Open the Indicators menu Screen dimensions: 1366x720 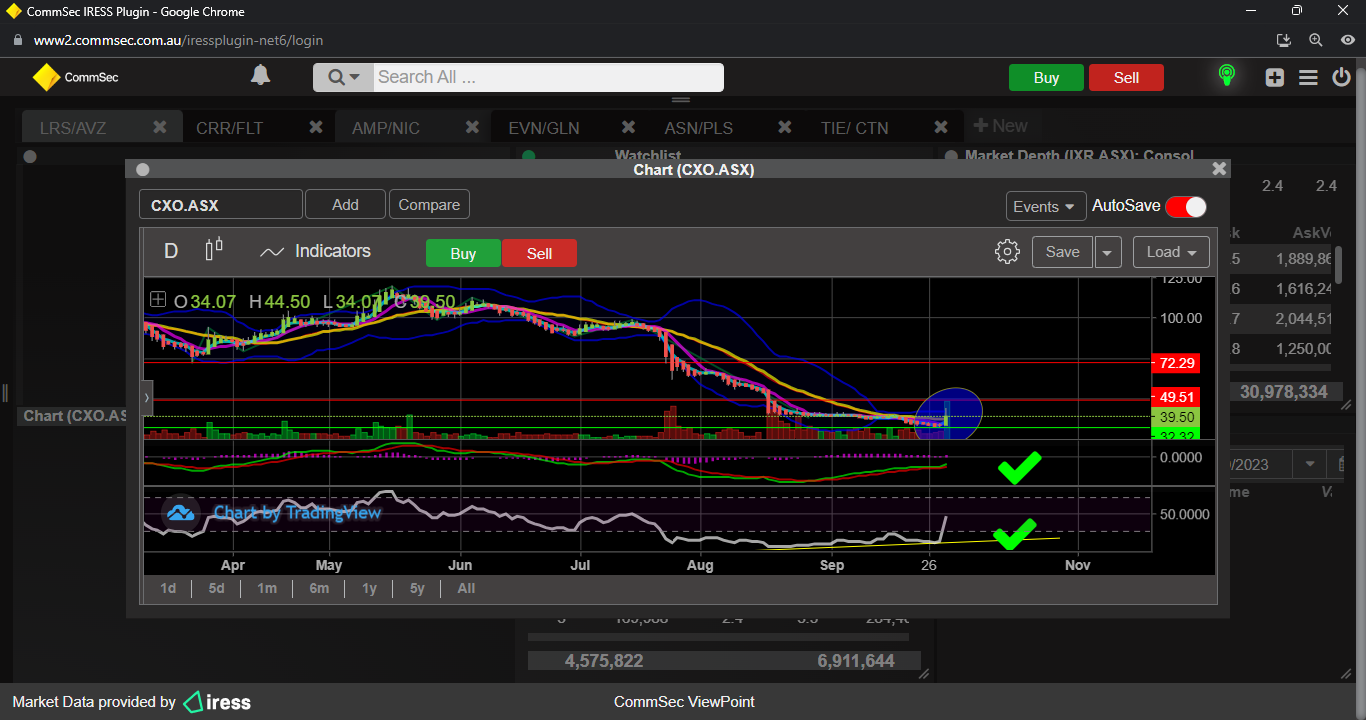[x=315, y=251]
